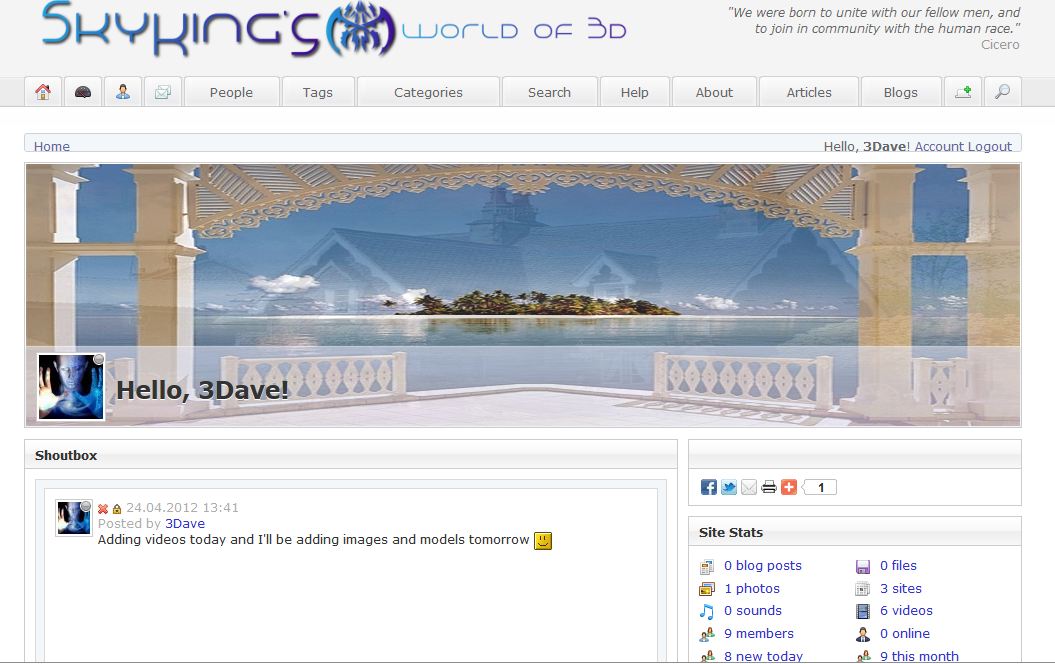Share page on Facebook
The height and width of the screenshot is (664, 1055).
point(708,487)
